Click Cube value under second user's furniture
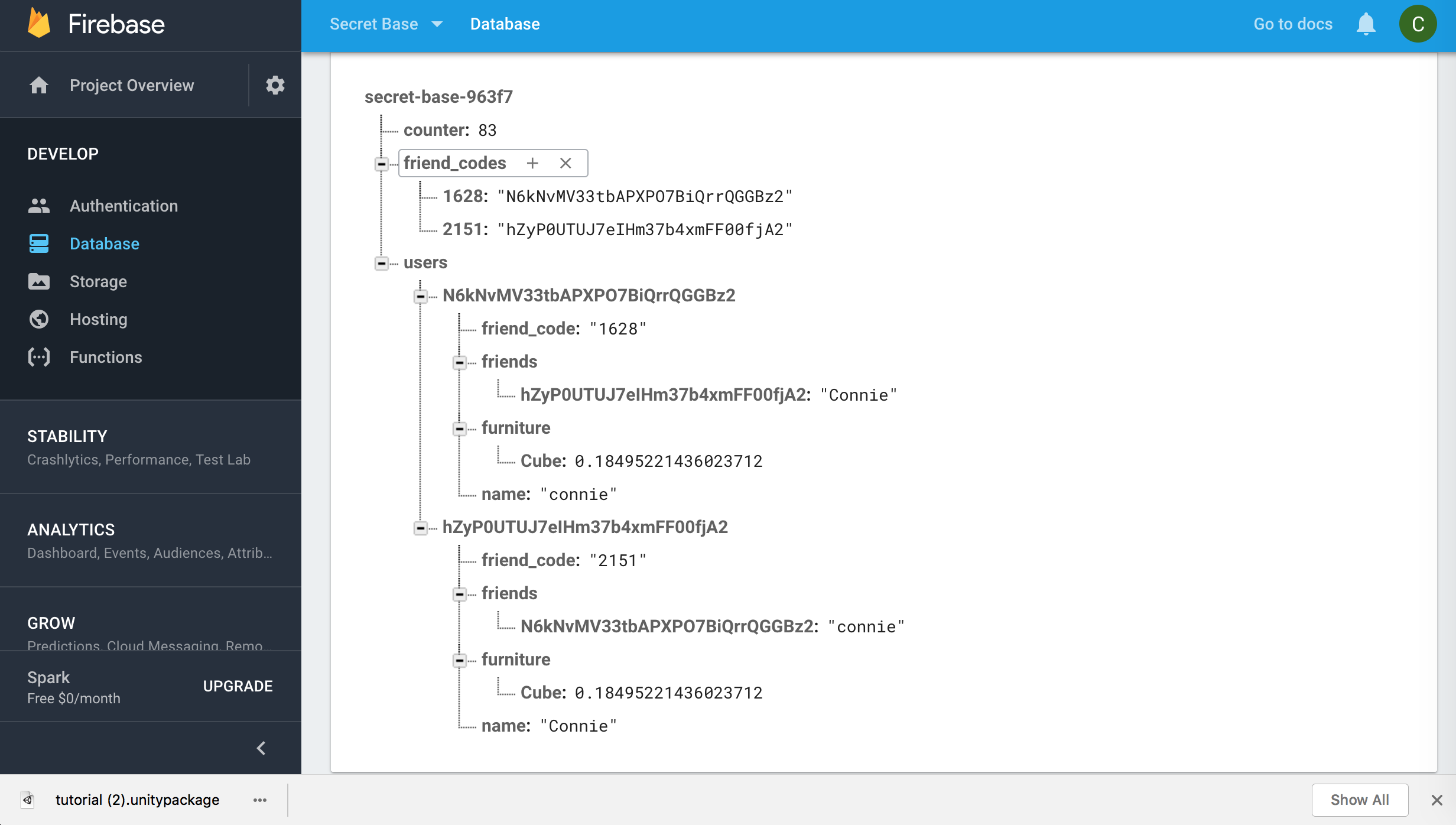 668,693
